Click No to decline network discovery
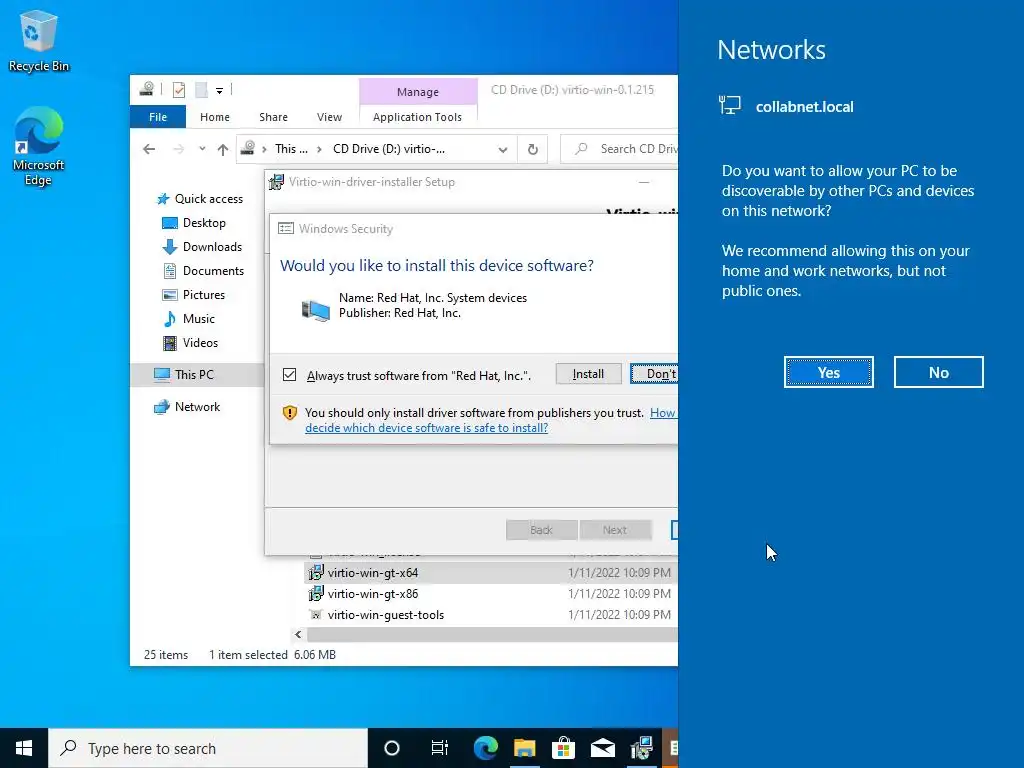 tap(938, 372)
